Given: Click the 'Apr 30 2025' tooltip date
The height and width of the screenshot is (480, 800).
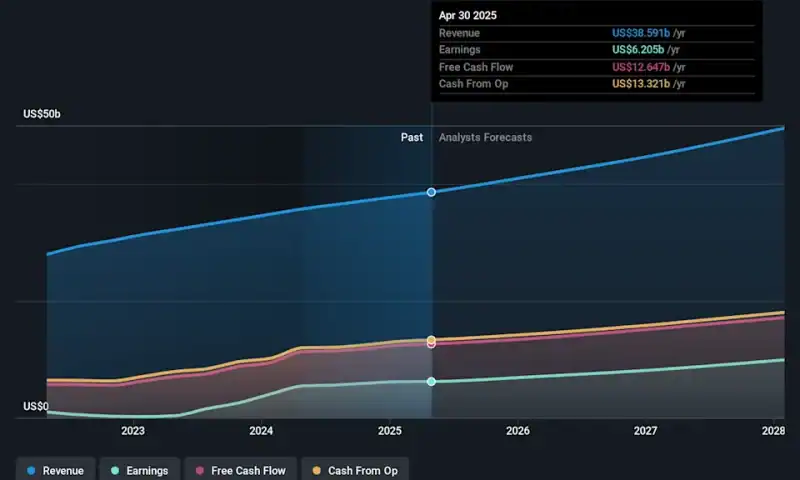Looking at the screenshot, I should [467, 15].
